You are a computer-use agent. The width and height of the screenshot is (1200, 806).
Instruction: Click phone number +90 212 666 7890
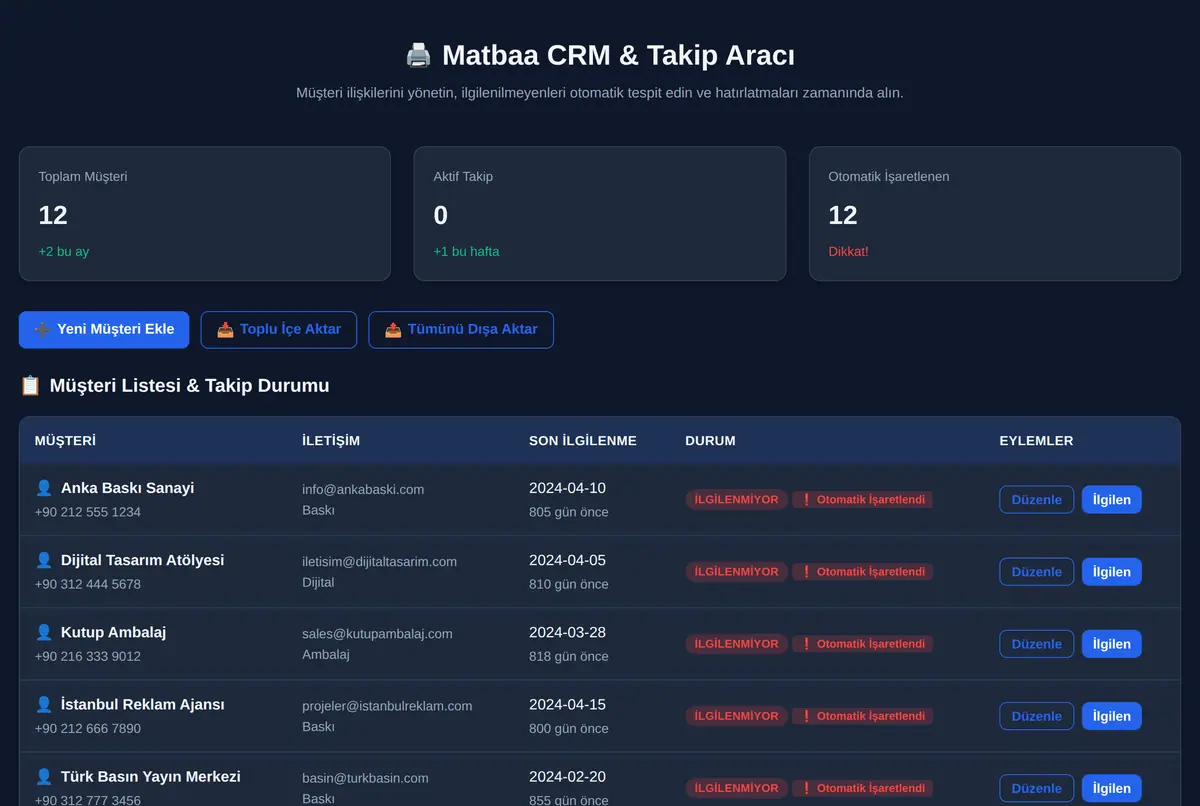(x=88, y=728)
